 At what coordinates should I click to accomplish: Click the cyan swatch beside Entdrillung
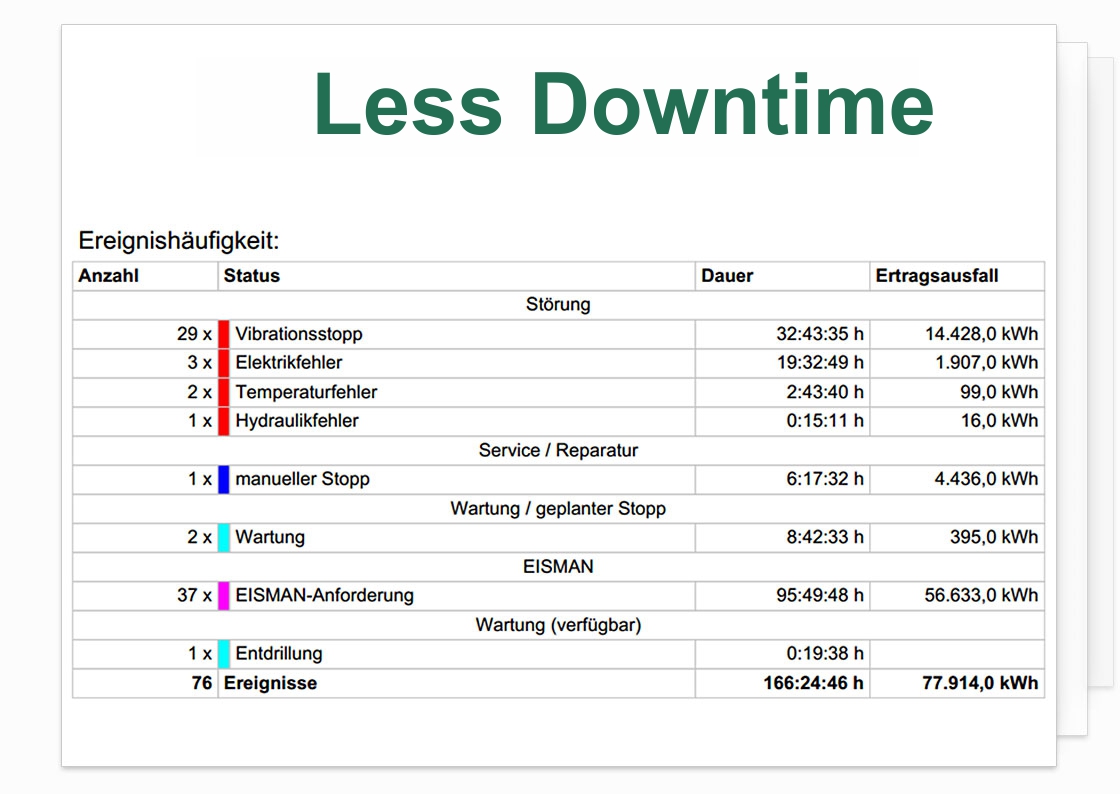point(224,654)
